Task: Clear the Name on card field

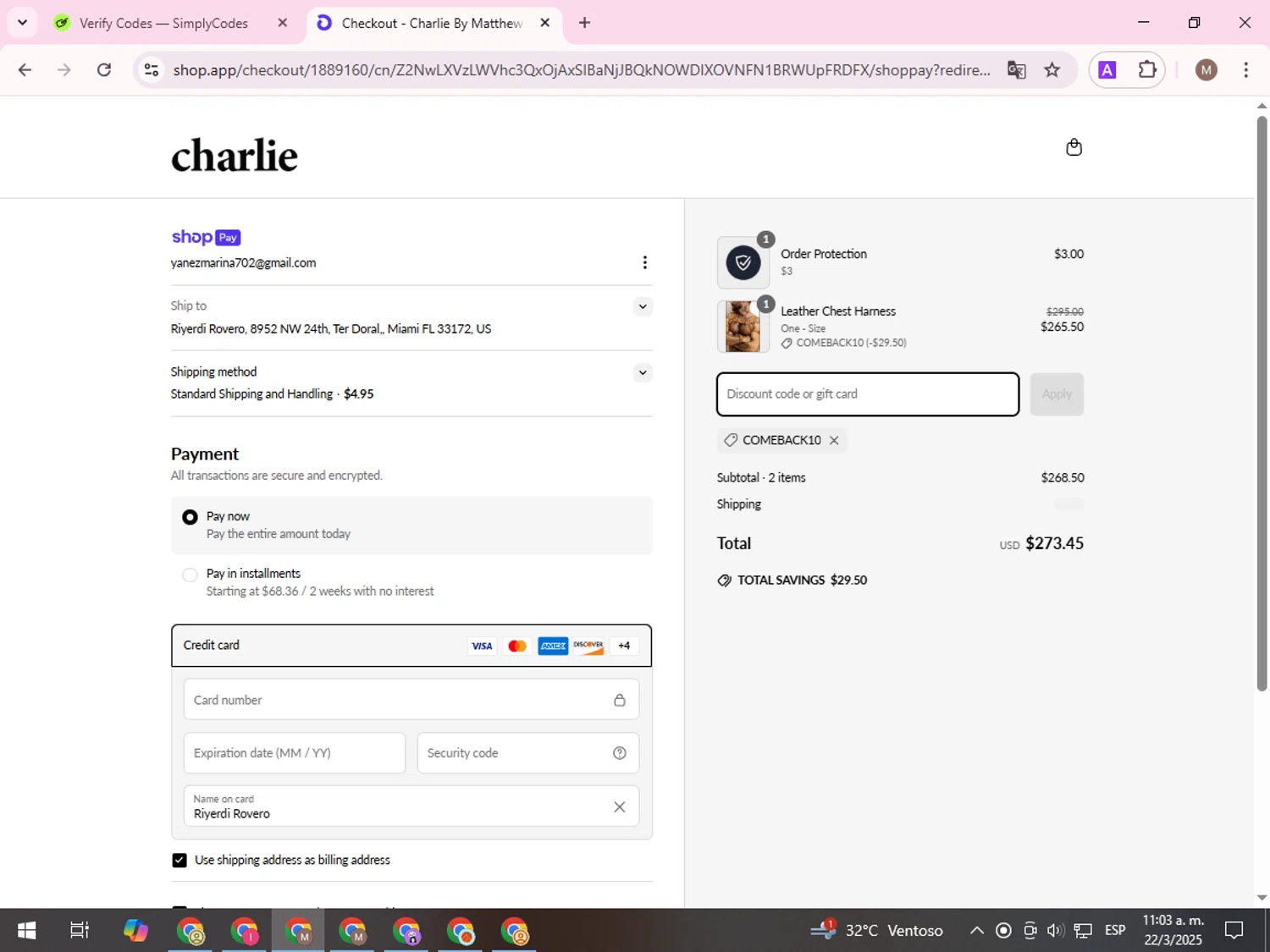Action: (620, 807)
